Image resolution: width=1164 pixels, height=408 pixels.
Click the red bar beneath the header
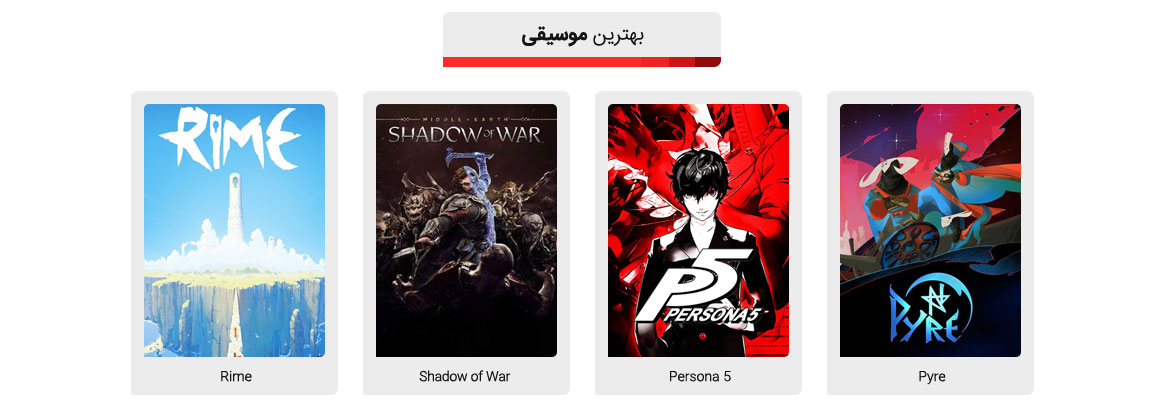point(582,62)
